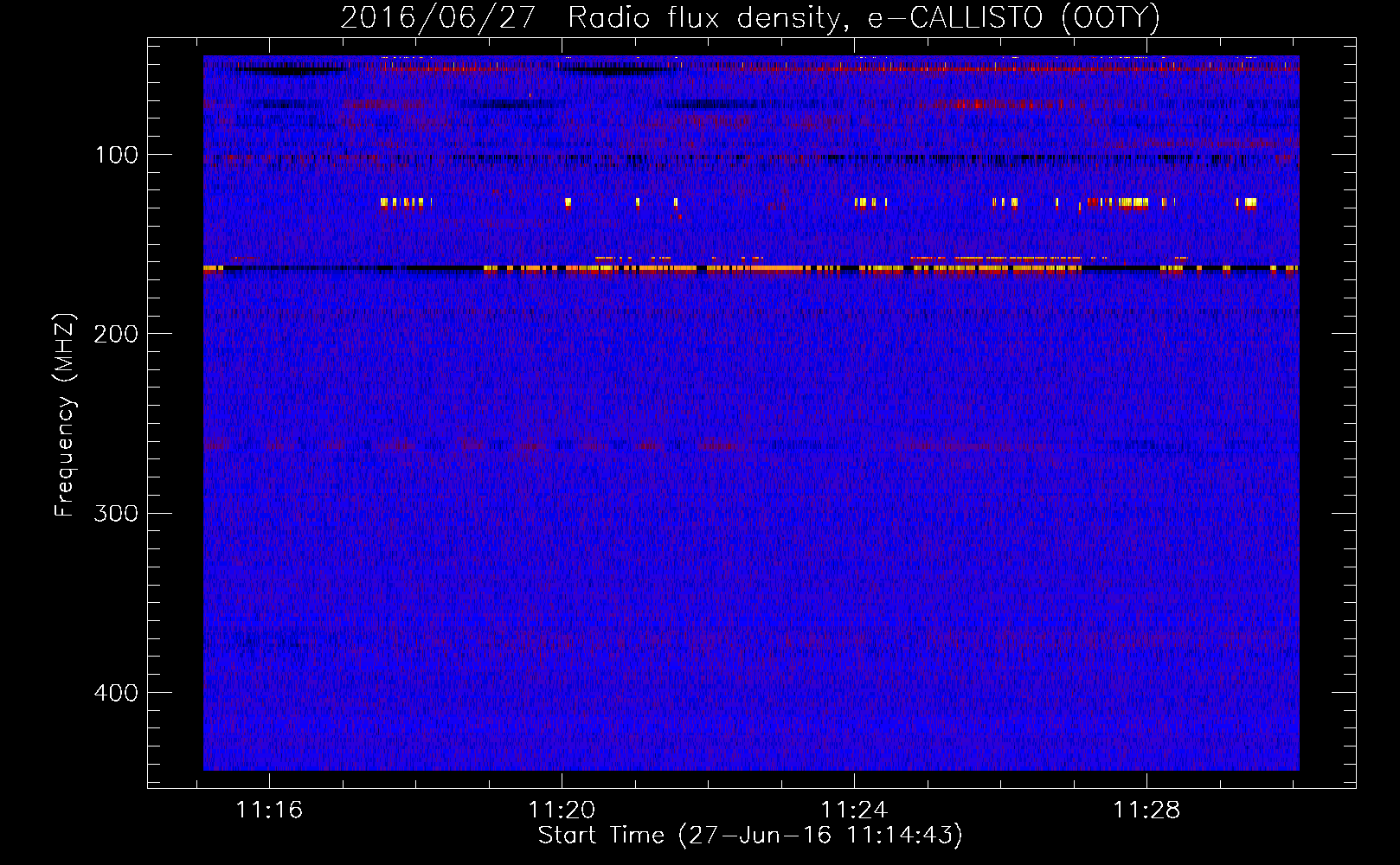Image resolution: width=1400 pixels, height=865 pixels.
Task: Click the 'Start Time (27-Jun-16 11:14:43)' label
Action: coord(750,836)
